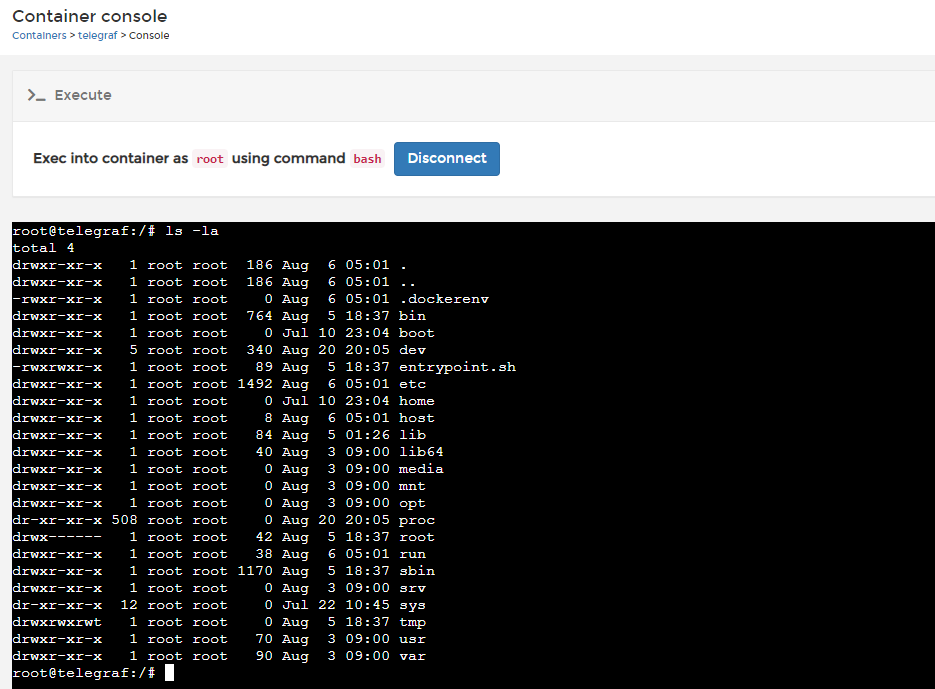Click the boot directory name
Viewport: 935px width, 689px height.
(x=417, y=333)
